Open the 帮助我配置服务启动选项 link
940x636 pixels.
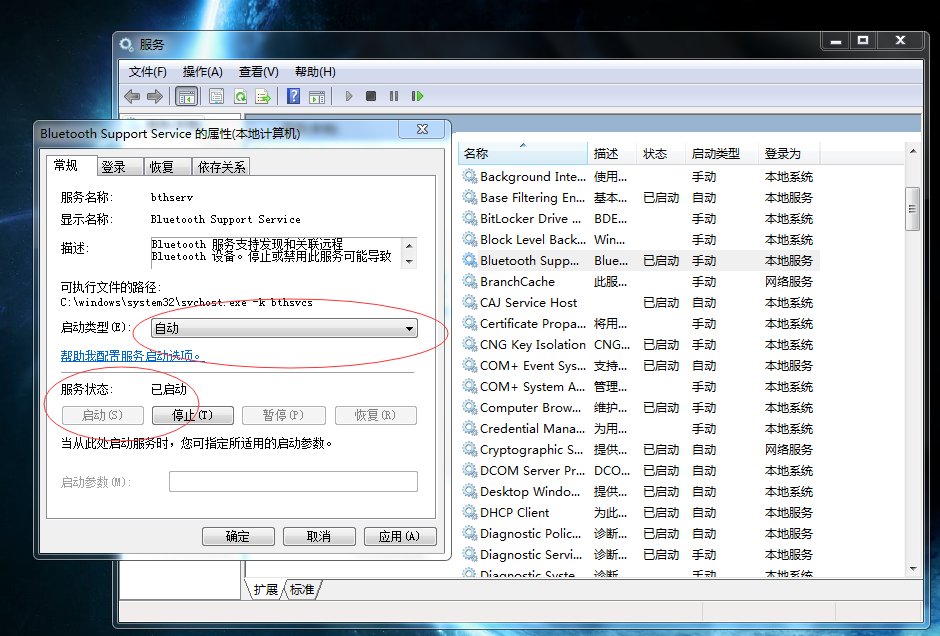click(x=131, y=355)
